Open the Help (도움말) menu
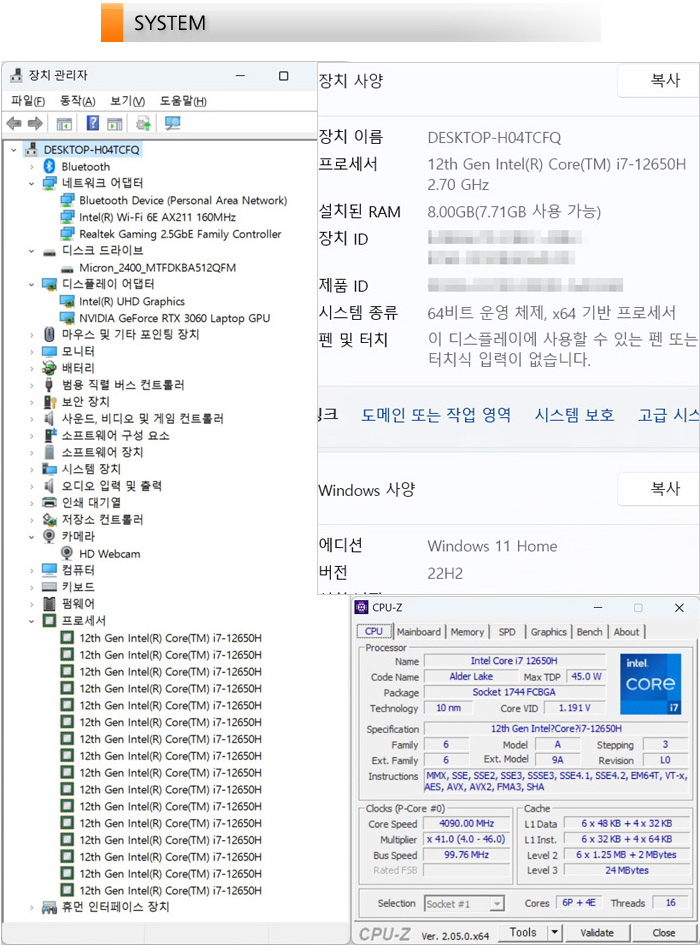 183,101
